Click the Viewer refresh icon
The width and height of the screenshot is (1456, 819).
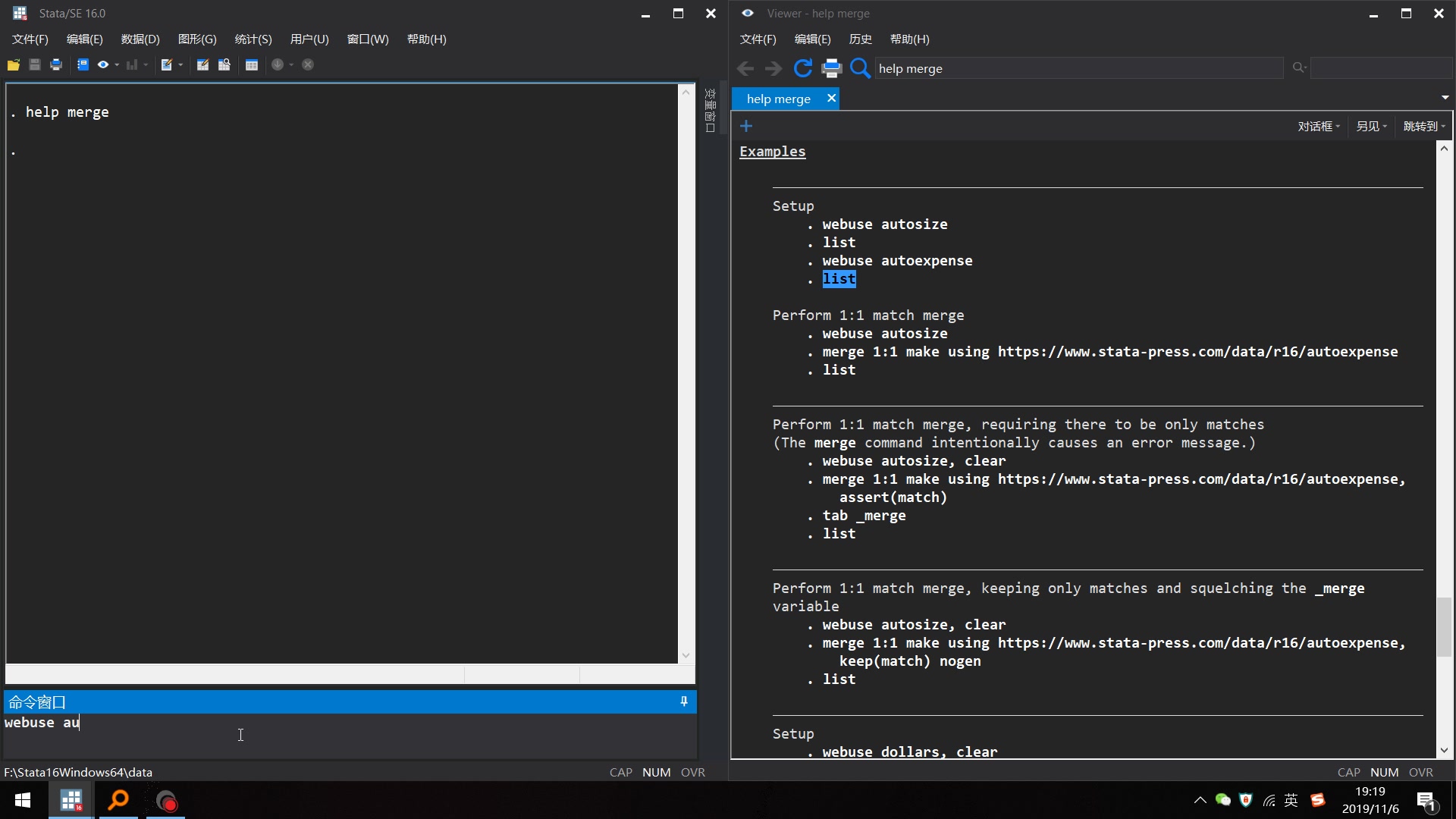[x=803, y=68]
